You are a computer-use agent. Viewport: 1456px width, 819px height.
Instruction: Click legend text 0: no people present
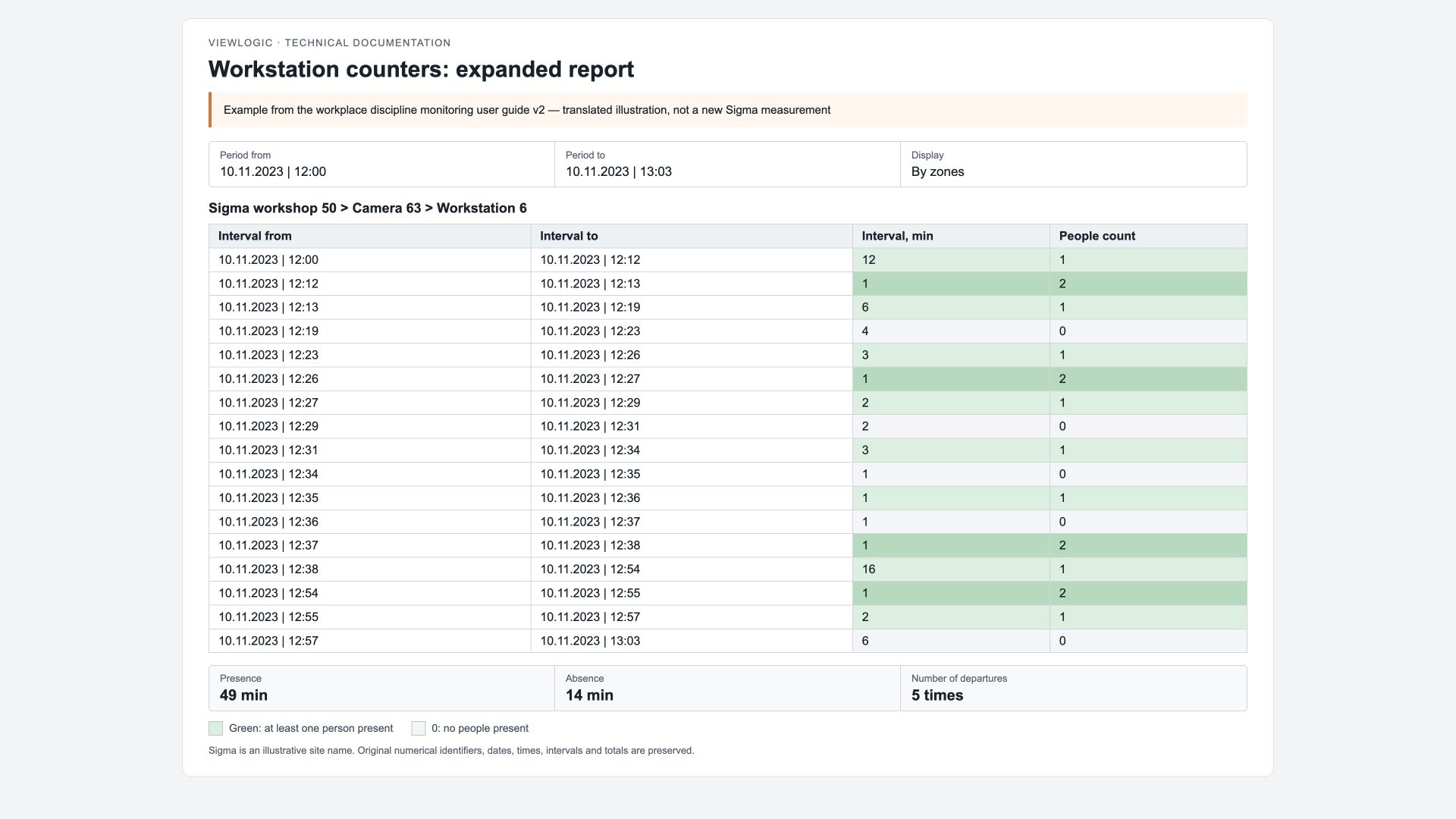(480, 729)
